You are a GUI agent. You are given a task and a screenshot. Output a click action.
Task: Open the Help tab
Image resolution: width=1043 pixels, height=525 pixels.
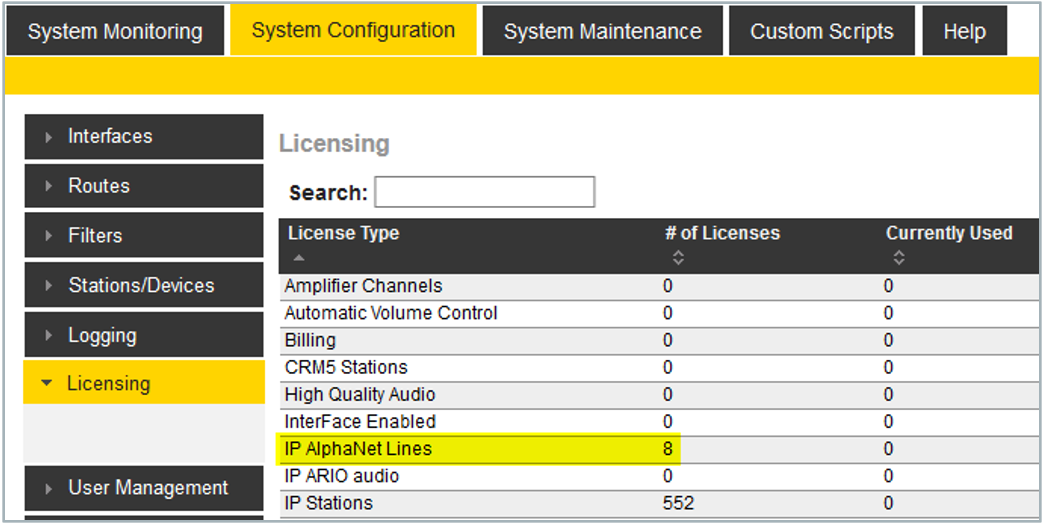pyautogui.click(x=964, y=32)
